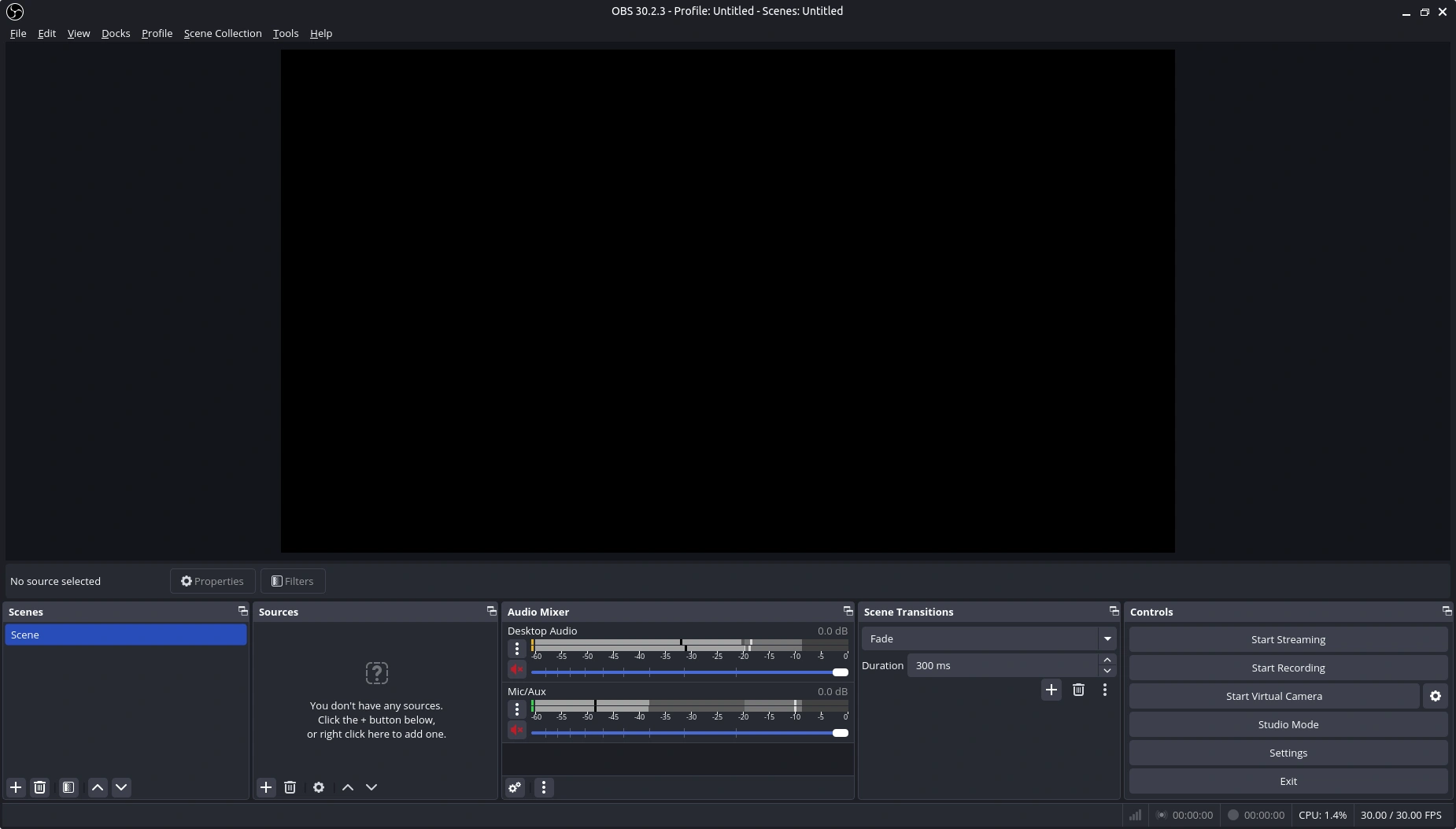Click the Desktop Audio volume slider
The width and height of the screenshot is (1456, 829).
click(x=685, y=672)
